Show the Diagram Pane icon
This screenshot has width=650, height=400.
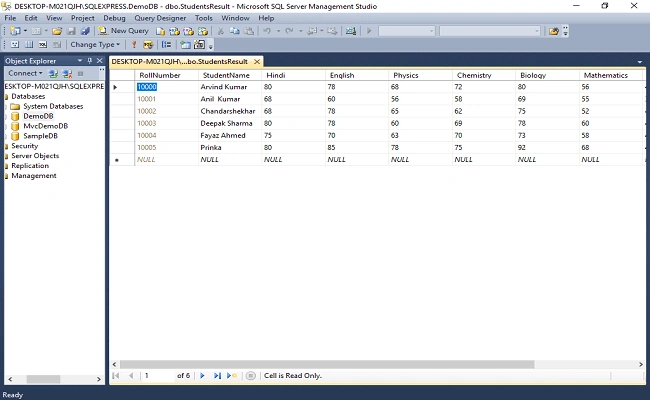click(15, 44)
